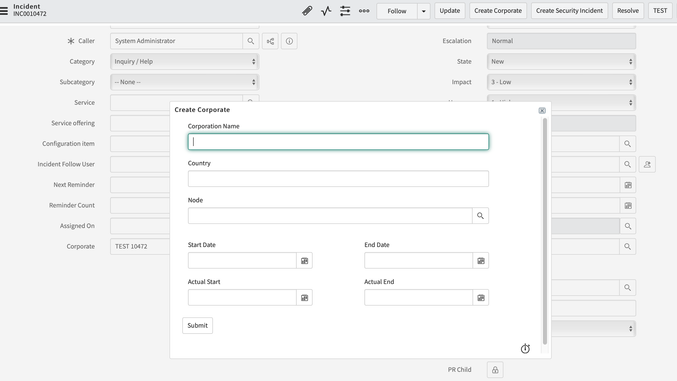
Task: Click the stopwatch response time icon
Action: click(x=525, y=348)
